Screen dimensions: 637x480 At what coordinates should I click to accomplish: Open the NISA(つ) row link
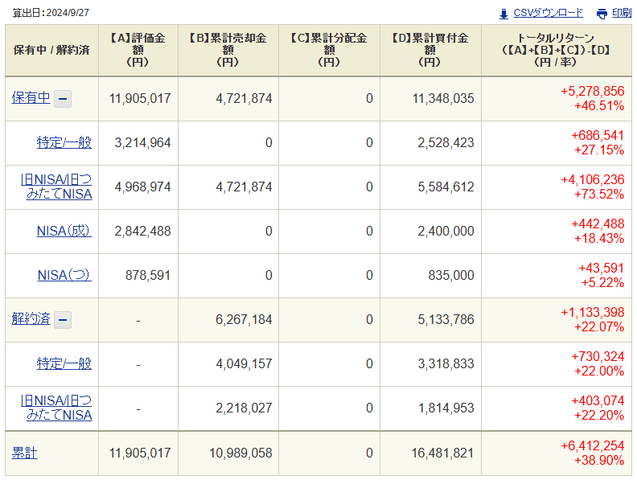64,275
